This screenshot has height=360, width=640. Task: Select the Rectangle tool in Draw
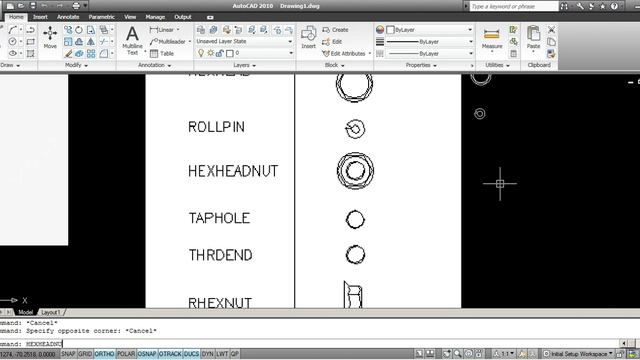click(31, 42)
